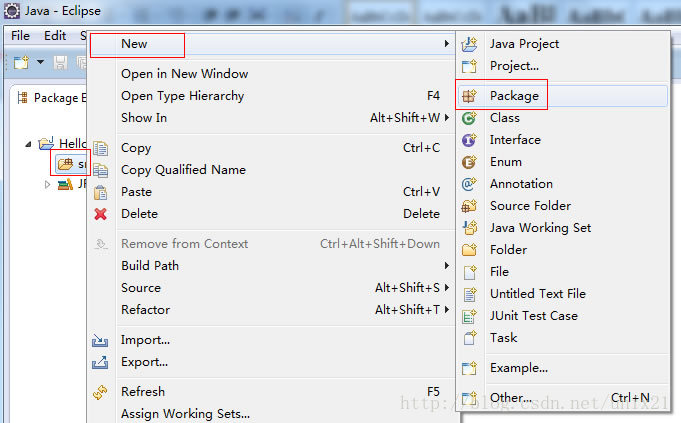Expand the Show In submenu arrow
The image size is (681, 423).
tap(446, 118)
